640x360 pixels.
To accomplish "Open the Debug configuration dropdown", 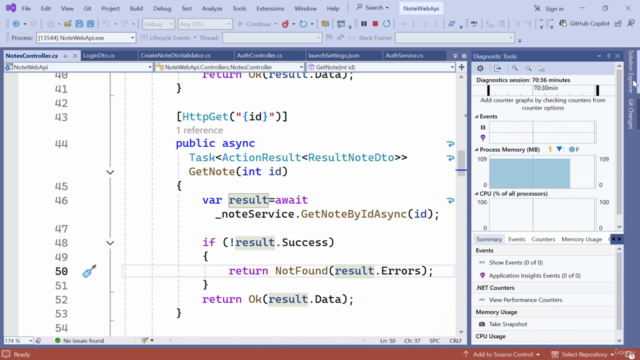I will point(158,24).
